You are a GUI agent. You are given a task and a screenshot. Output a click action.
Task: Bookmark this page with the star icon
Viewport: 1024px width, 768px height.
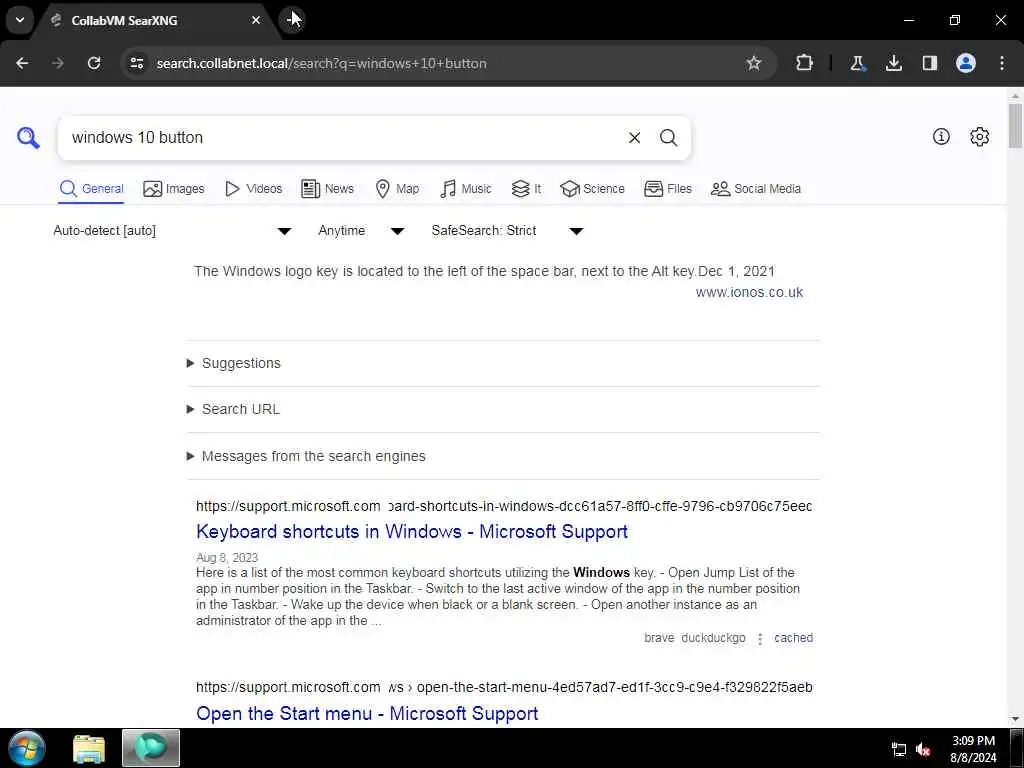[754, 63]
